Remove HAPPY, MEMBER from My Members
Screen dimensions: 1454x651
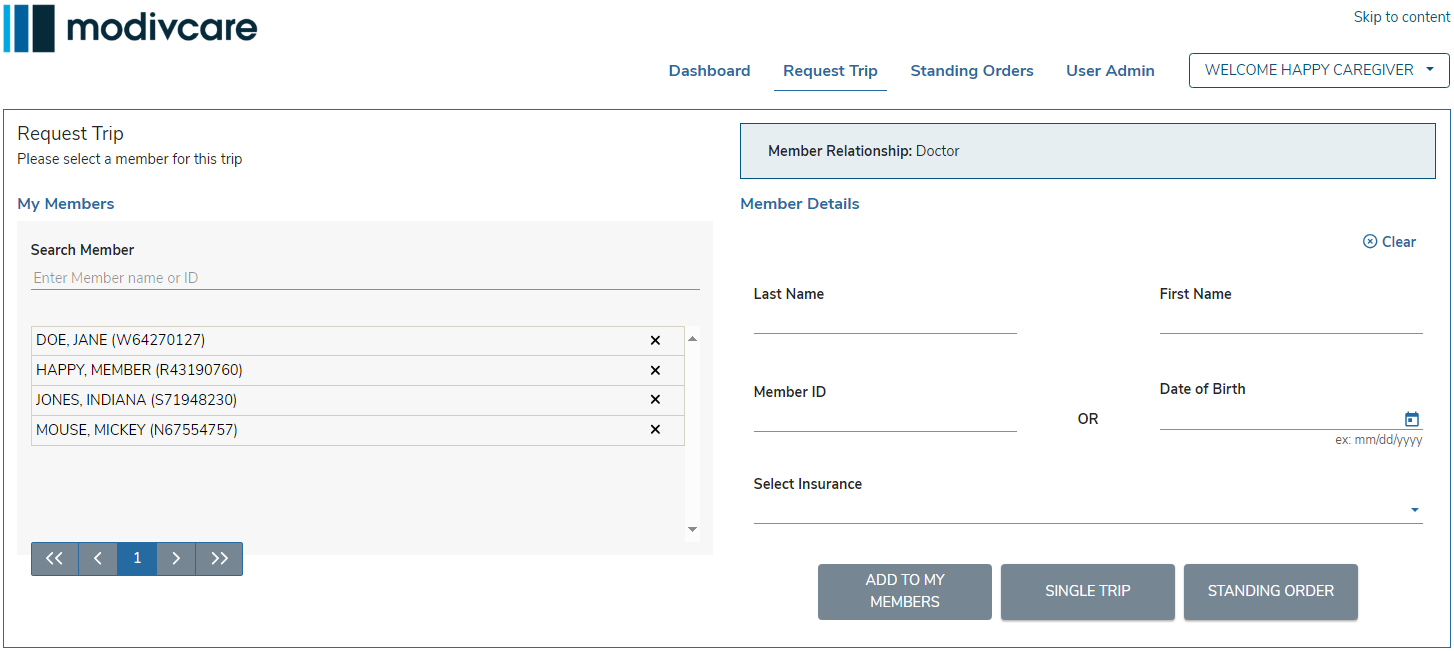tap(655, 371)
